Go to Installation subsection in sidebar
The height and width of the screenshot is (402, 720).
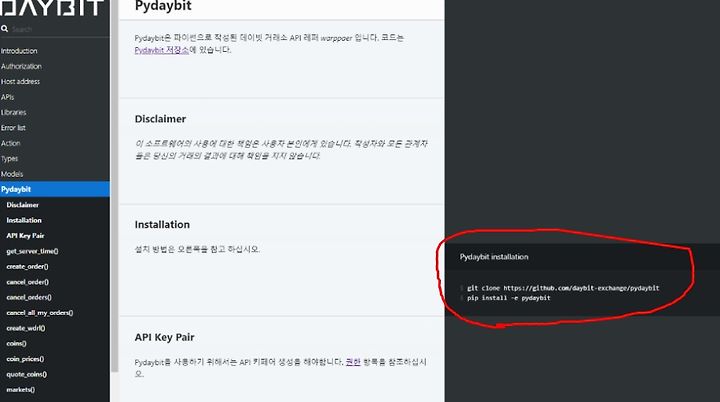[x=24, y=221]
